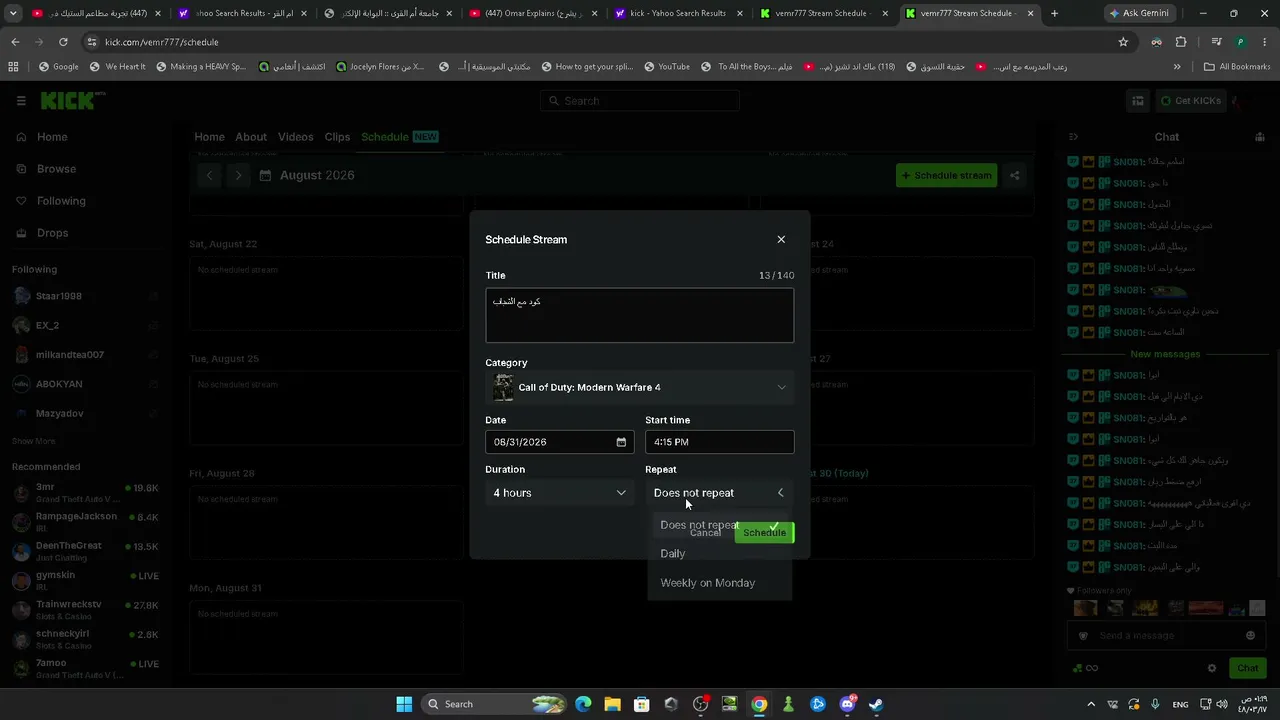Open File Explorer from the taskbar
Screen dimensions: 1280x720
coord(612,704)
